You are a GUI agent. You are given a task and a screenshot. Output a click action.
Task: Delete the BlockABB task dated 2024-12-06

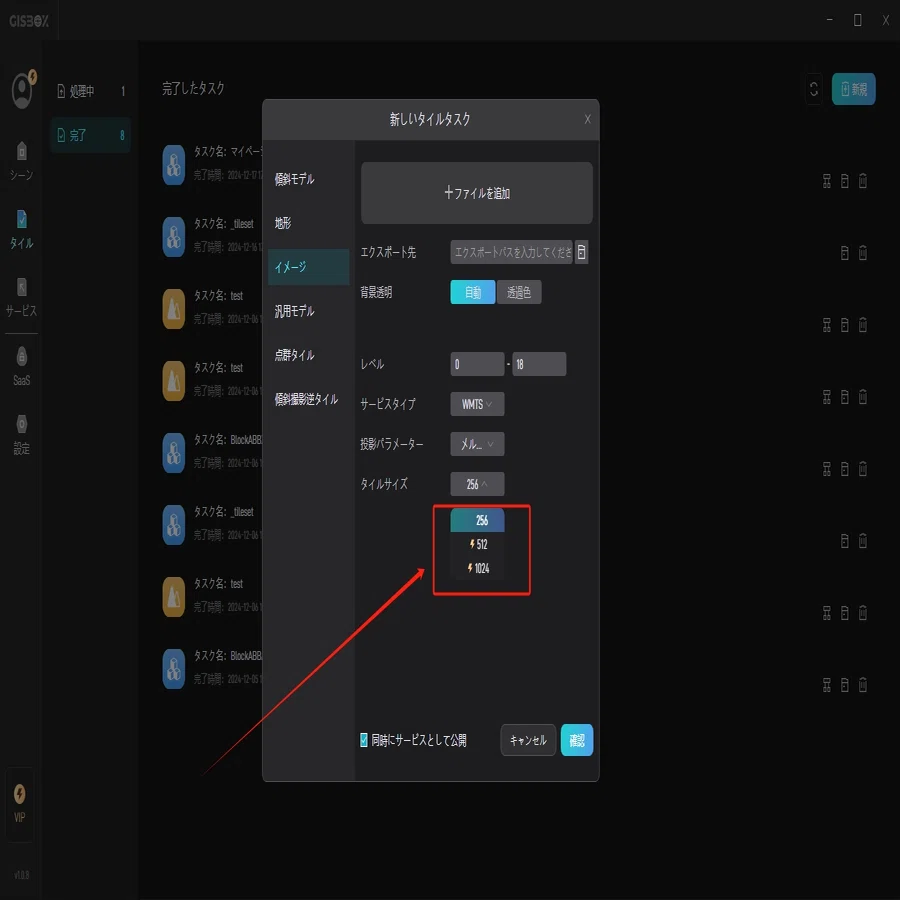(x=863, y=470)
